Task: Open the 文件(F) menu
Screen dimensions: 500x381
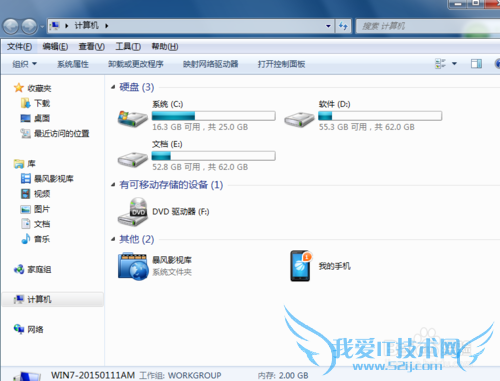Action: [x=19, y=46]
